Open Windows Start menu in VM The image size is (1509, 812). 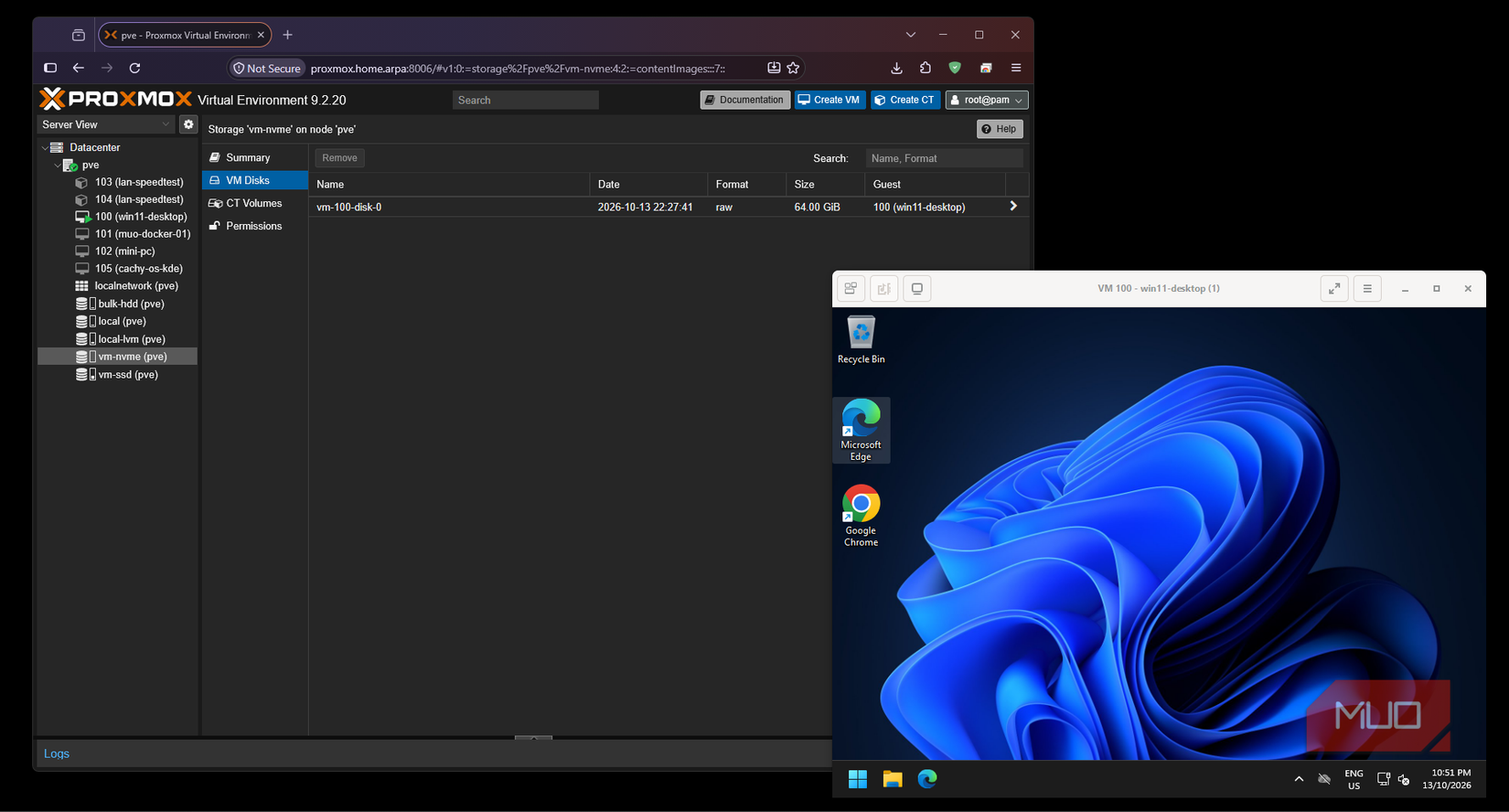pyautogui.click(x=857, y=779)
